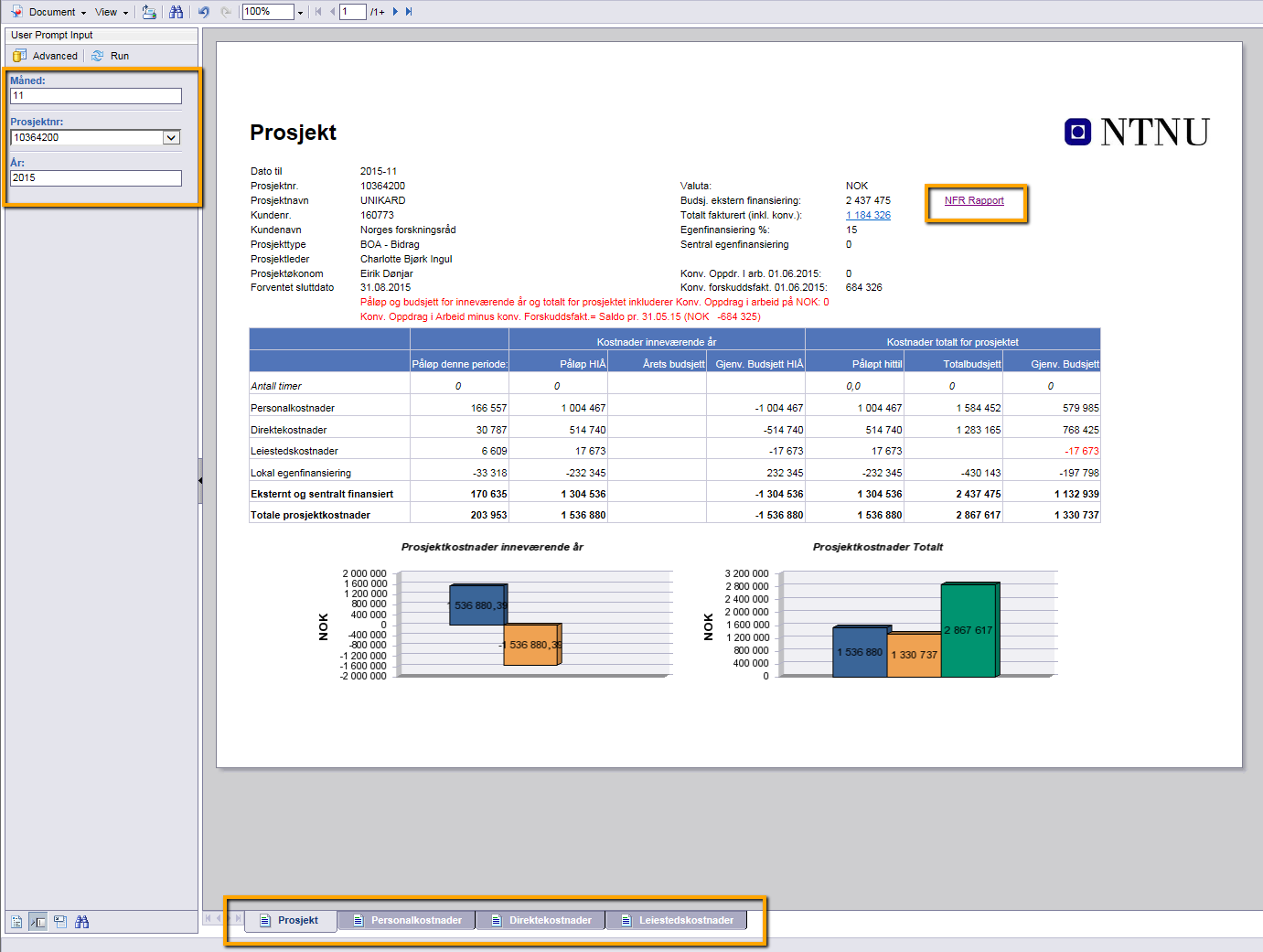Switch to the Leiestedskostnader tab
Screen dimensions: 1263x952
tap(677, 920)
